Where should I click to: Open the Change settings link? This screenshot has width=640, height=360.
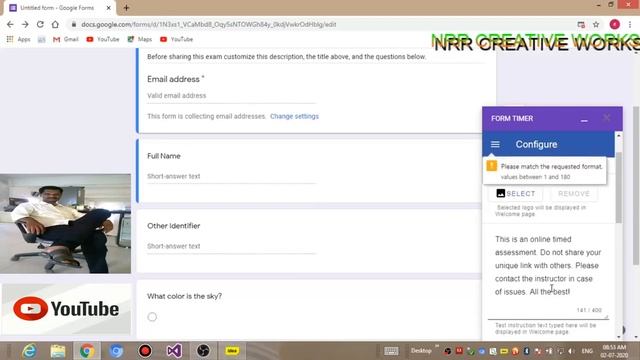tap(294, 116)
